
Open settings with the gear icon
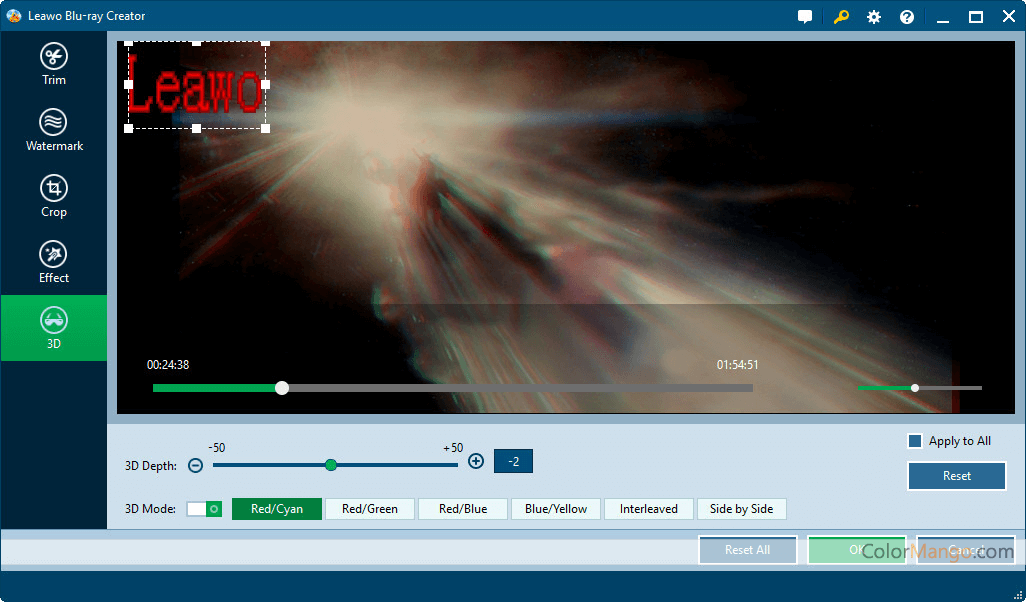874,17
